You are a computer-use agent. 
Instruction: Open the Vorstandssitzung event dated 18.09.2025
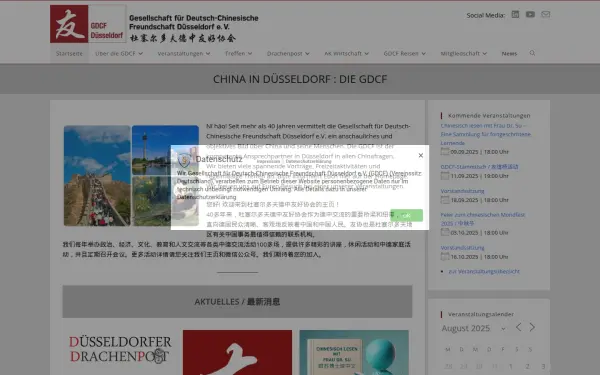point(462,191)
